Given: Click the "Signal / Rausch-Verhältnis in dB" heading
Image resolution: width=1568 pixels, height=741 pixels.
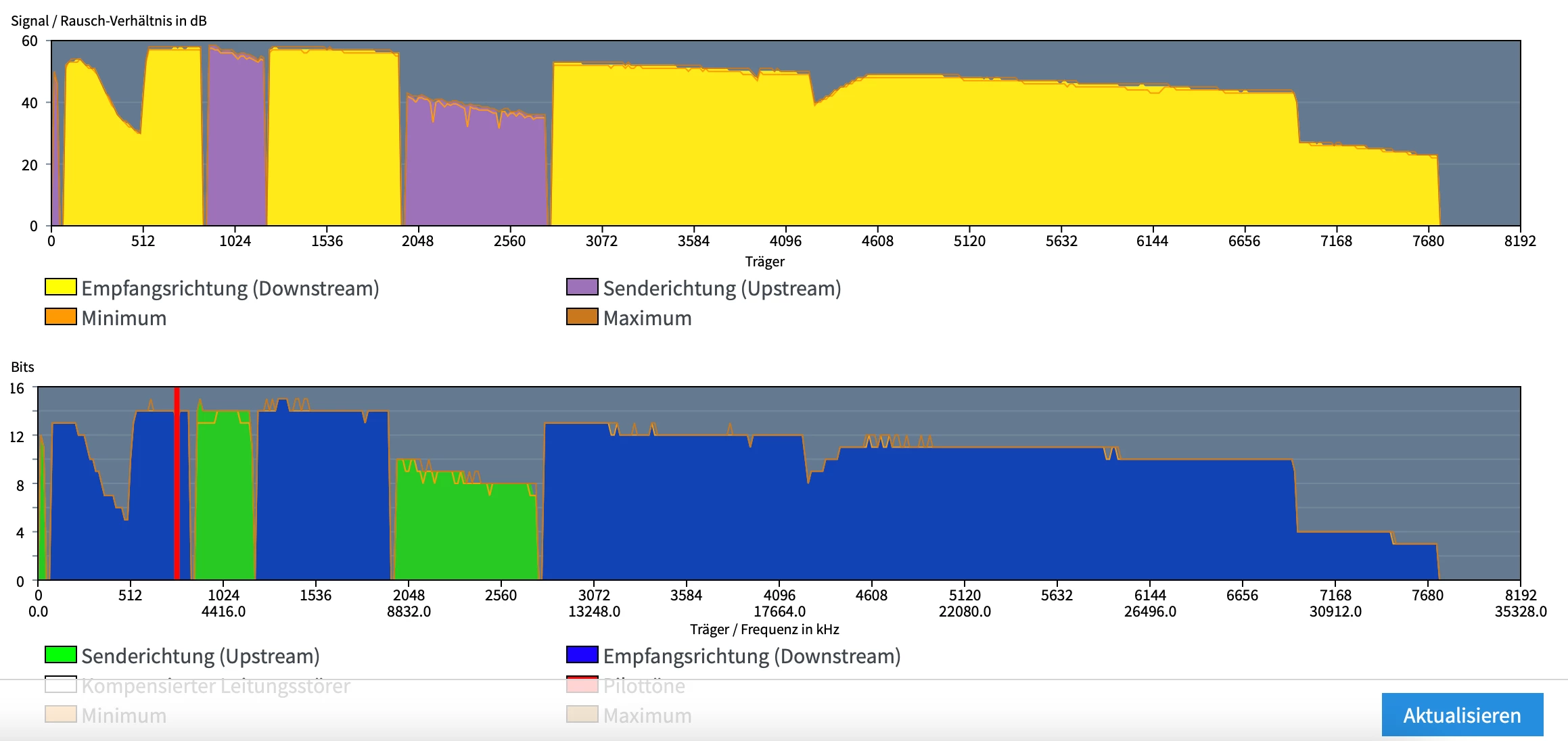Looking at the screenshot, I should pyautogui.click(x=109, y=21).
